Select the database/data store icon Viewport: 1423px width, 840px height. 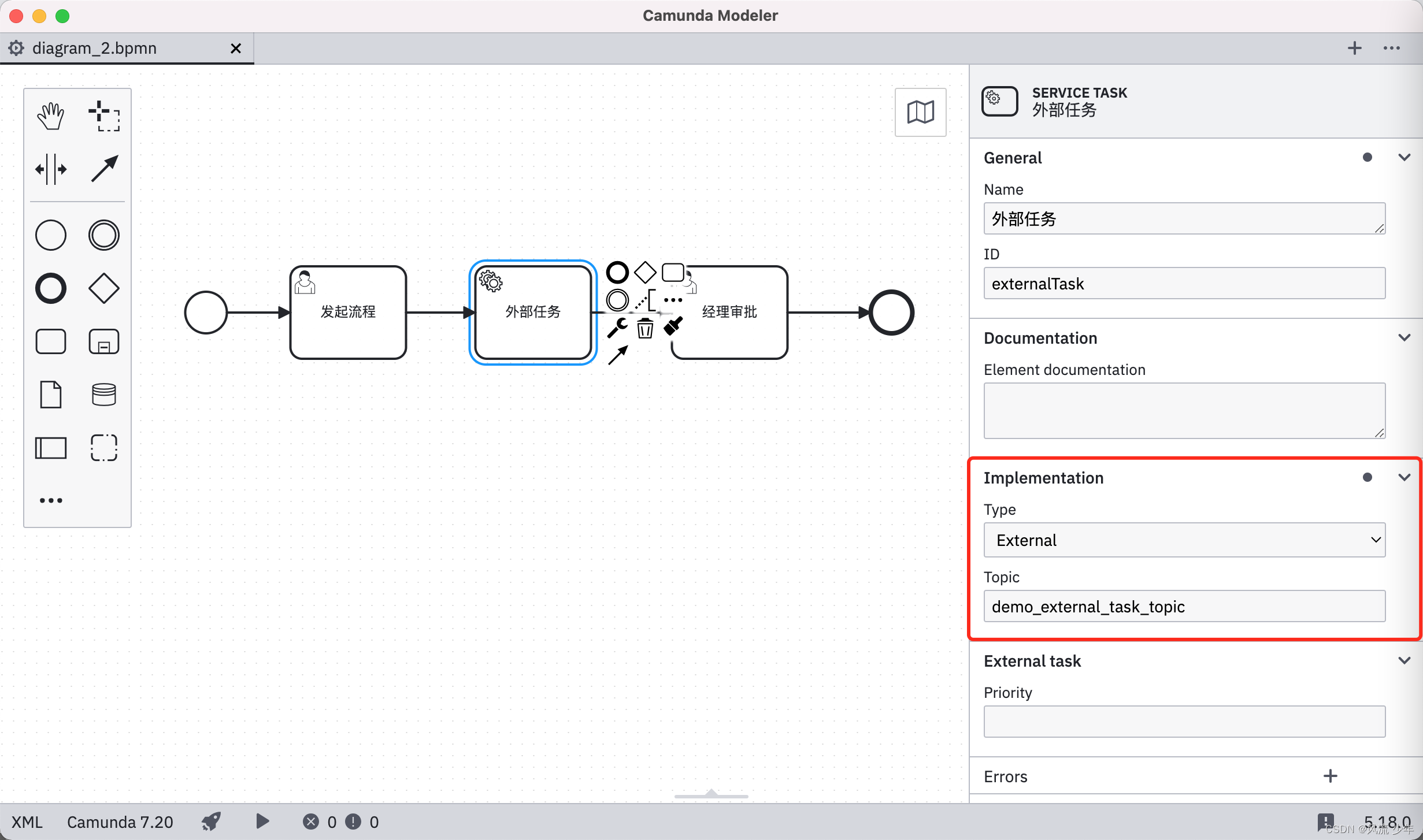pyautogui.click(x=104, y=392)
